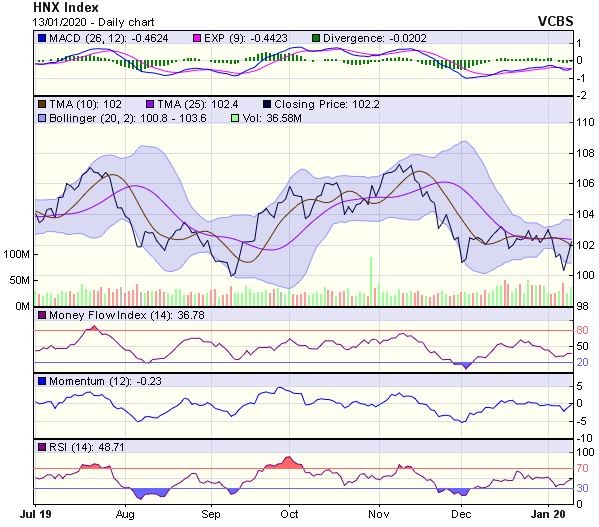
Task: Click the tall November volume spike bar
Action: coord(371,281)
